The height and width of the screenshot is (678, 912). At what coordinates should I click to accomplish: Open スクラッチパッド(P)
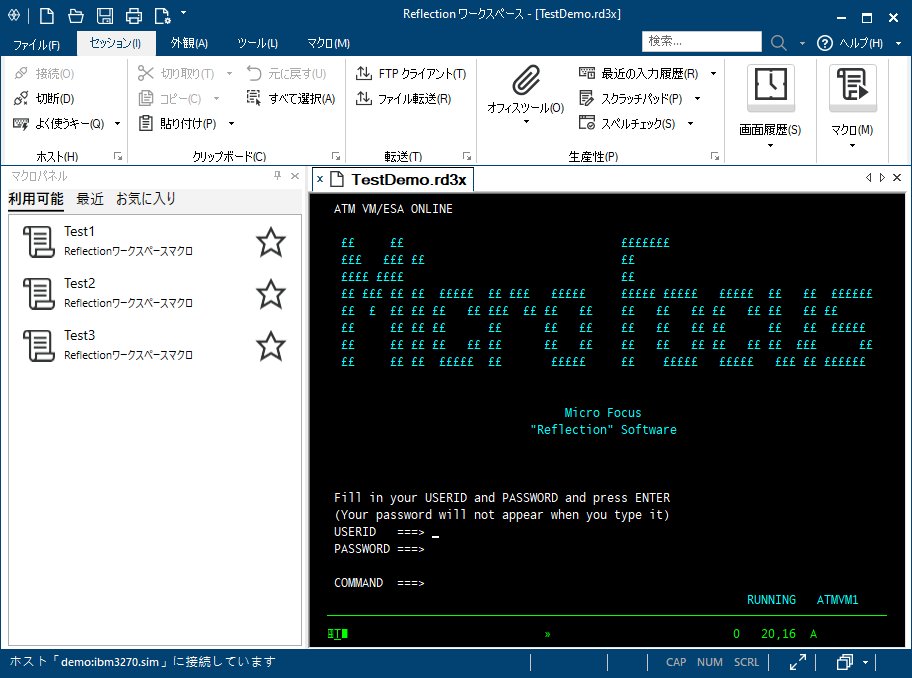[631, 98]
